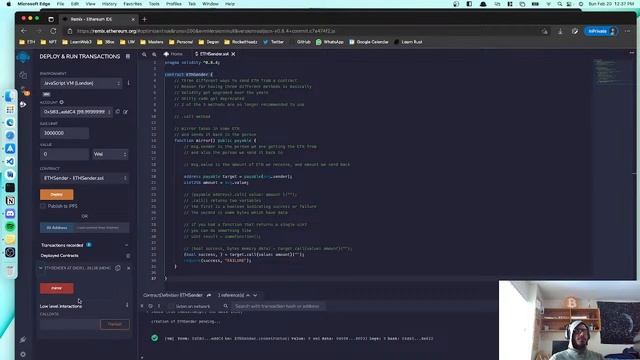The height and width of the screenshot is (360, 640).
Task: Click the Gas Limit input field
Action: click(x=64, y=133)
